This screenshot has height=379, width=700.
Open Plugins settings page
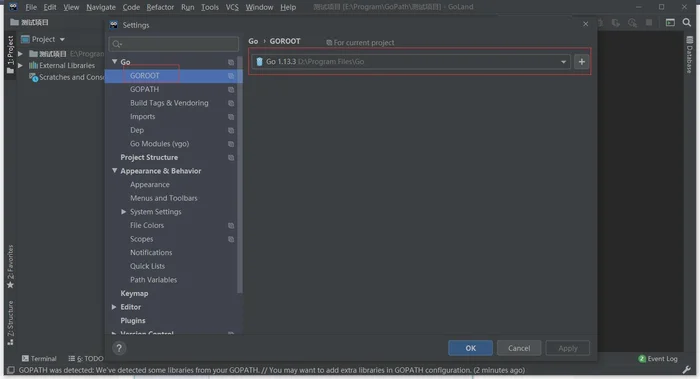point(133,321)
